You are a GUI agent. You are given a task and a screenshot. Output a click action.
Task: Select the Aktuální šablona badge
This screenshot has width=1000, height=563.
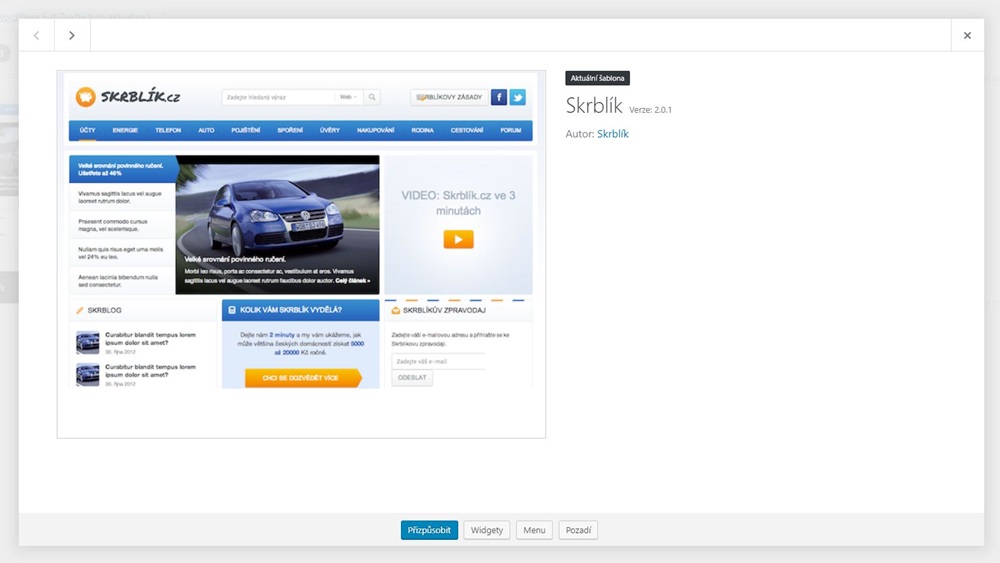click(598, 78)
